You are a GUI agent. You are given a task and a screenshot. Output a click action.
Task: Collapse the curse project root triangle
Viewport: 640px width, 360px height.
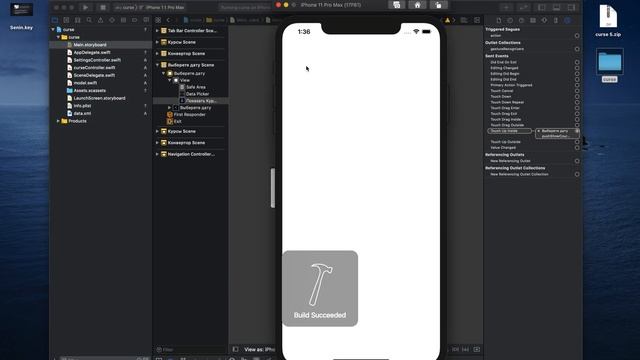point(53,29)
